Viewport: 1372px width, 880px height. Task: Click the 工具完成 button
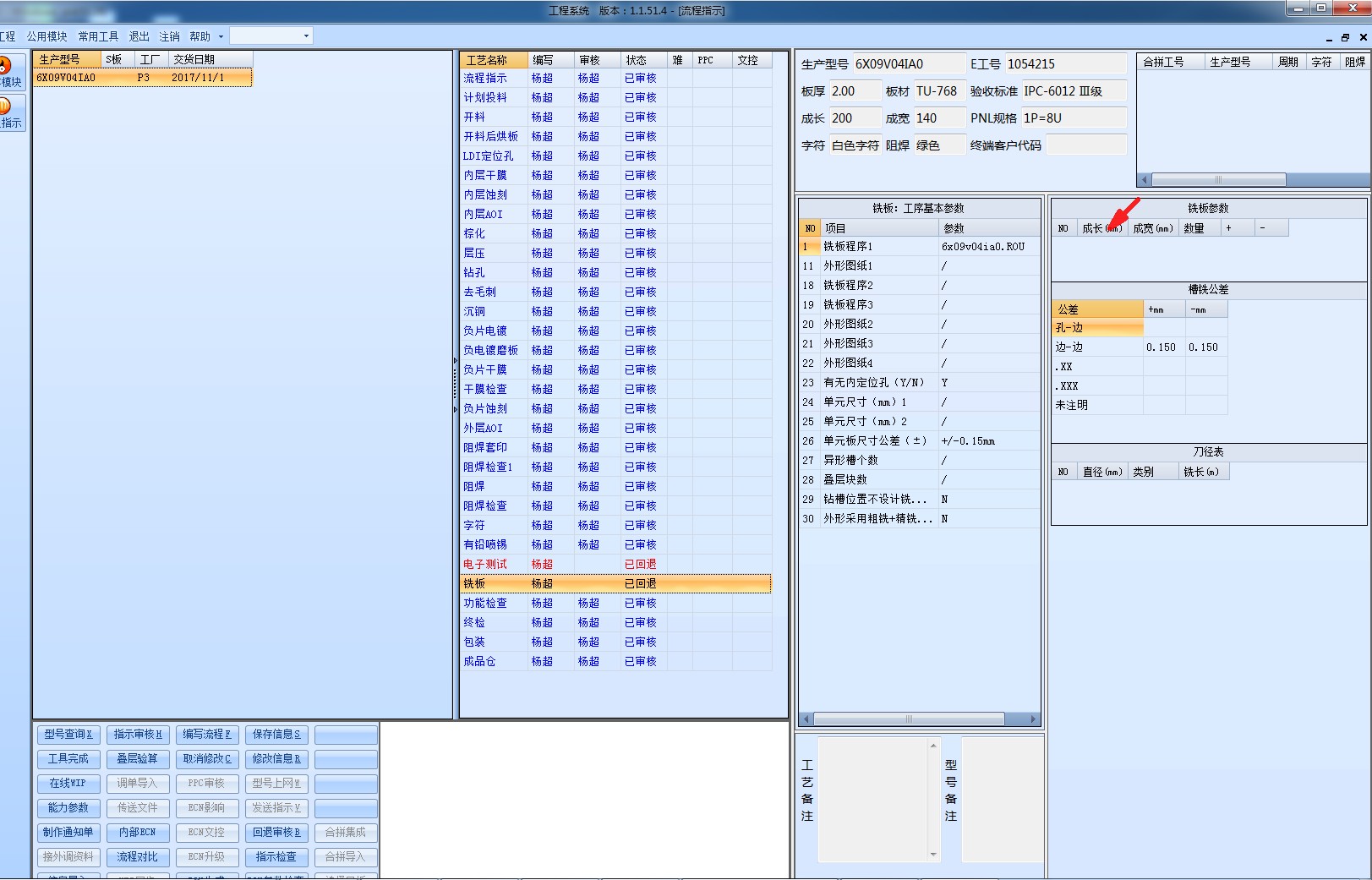tap(68, 759)
